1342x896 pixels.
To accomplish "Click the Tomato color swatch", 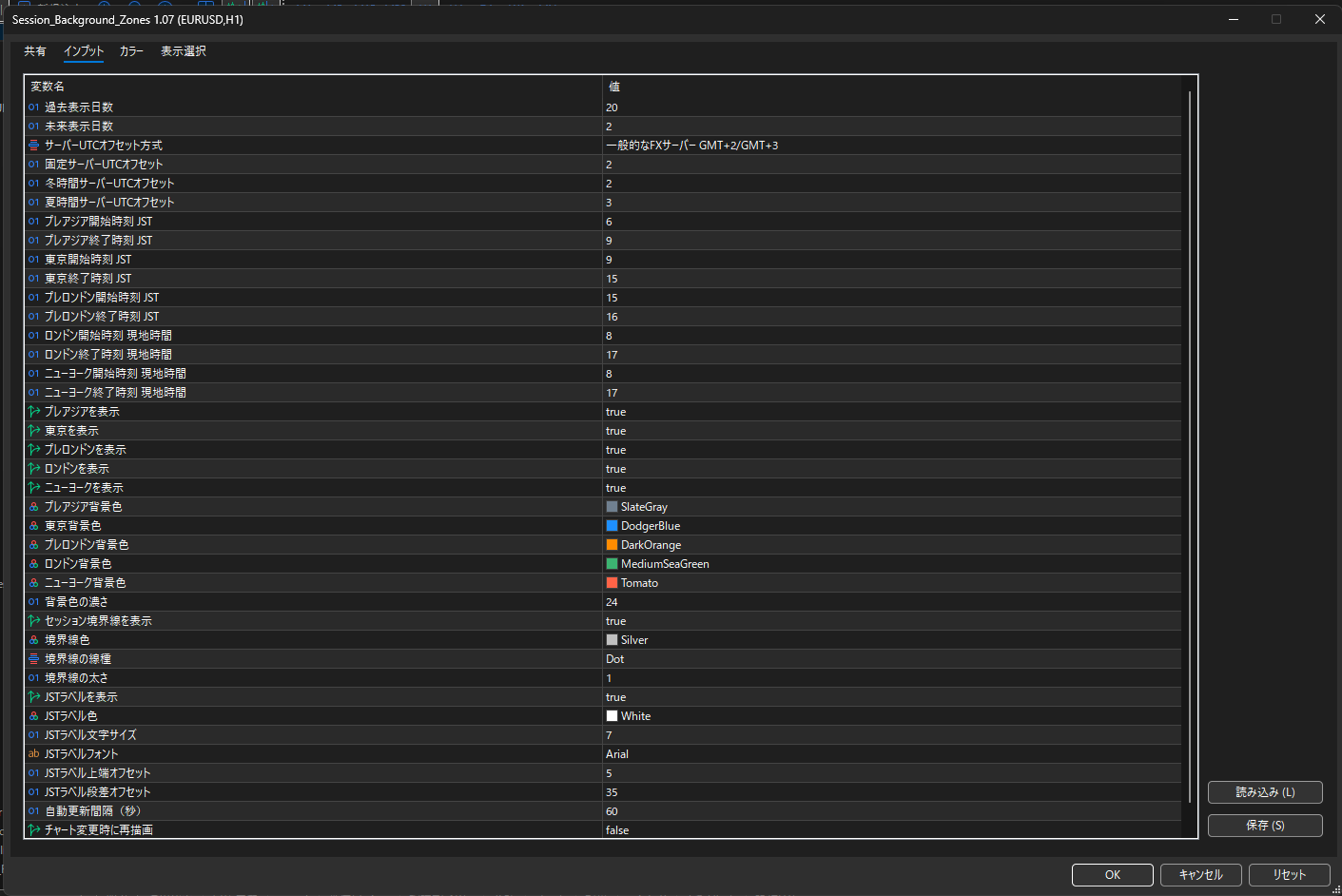I will tap(612, 583).
